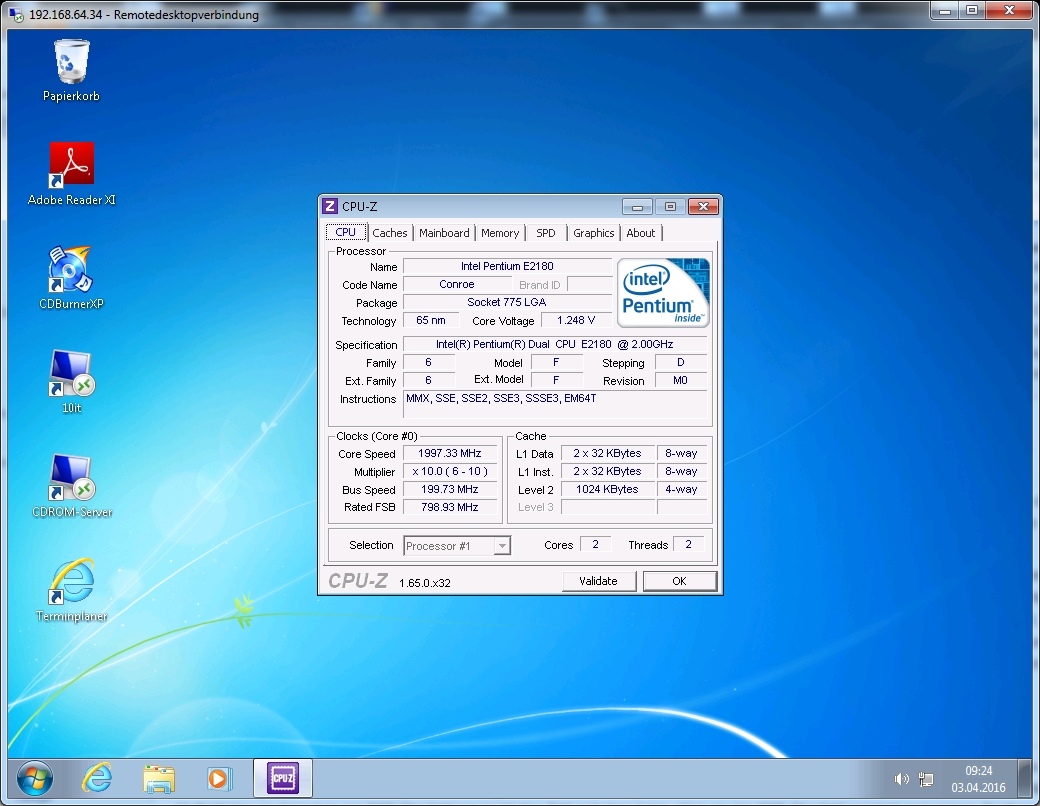Click the CPU-Z title bar Z icon
This screenshot has width=1040, height=806.
pos(330,206)
